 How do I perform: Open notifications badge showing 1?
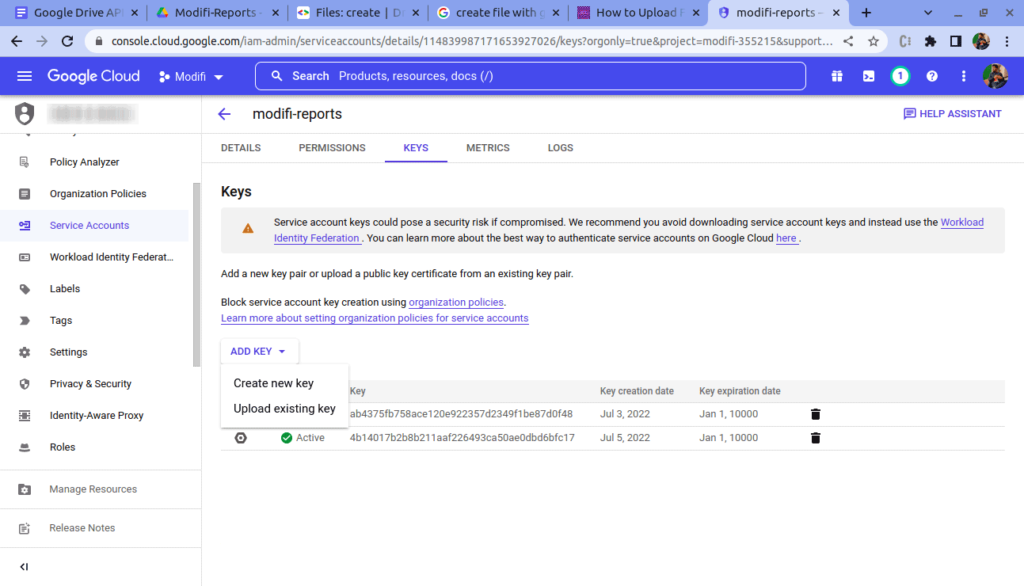point(900,76)
